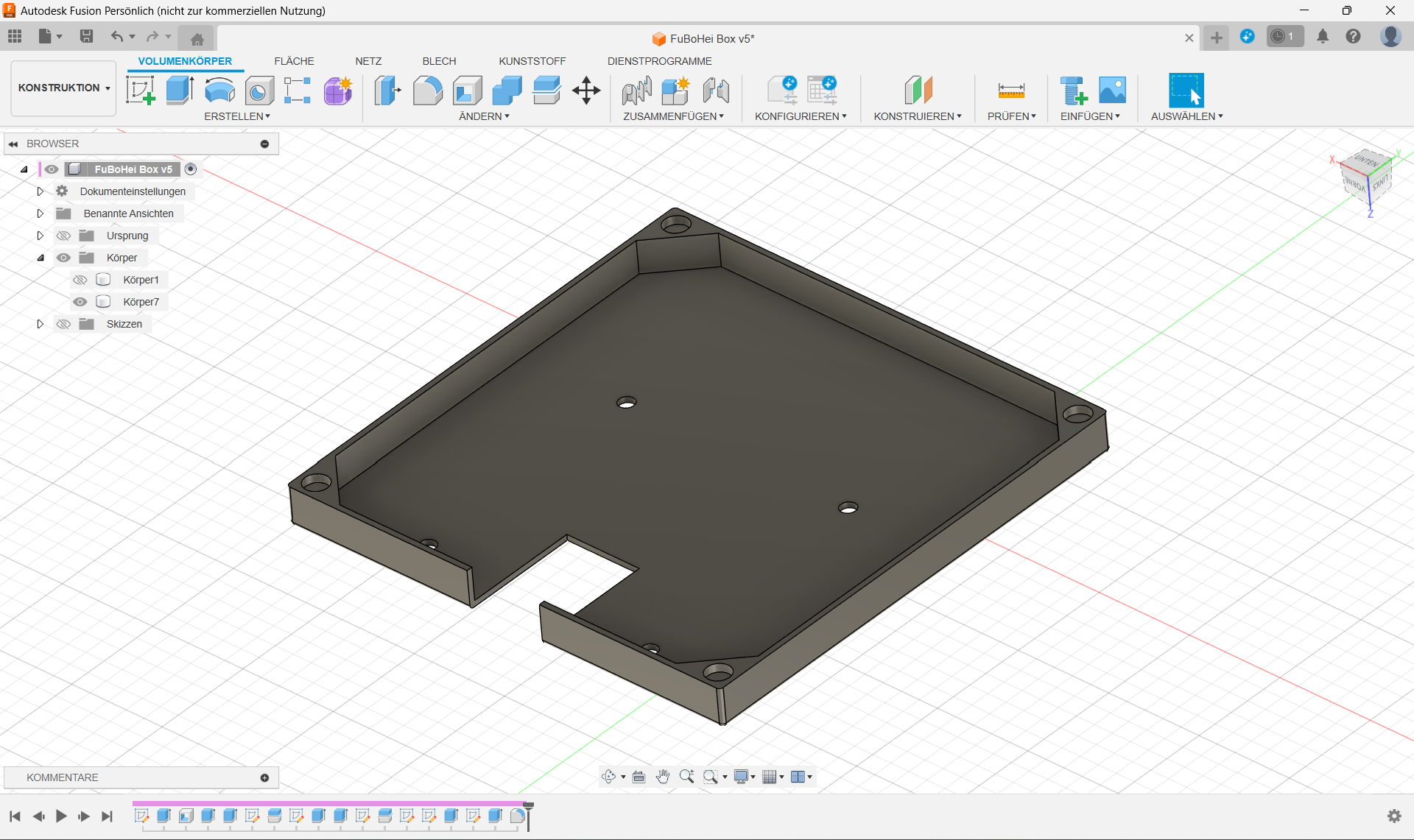
Task: Select the Revolve tool
Action: [x=219, y=91]
